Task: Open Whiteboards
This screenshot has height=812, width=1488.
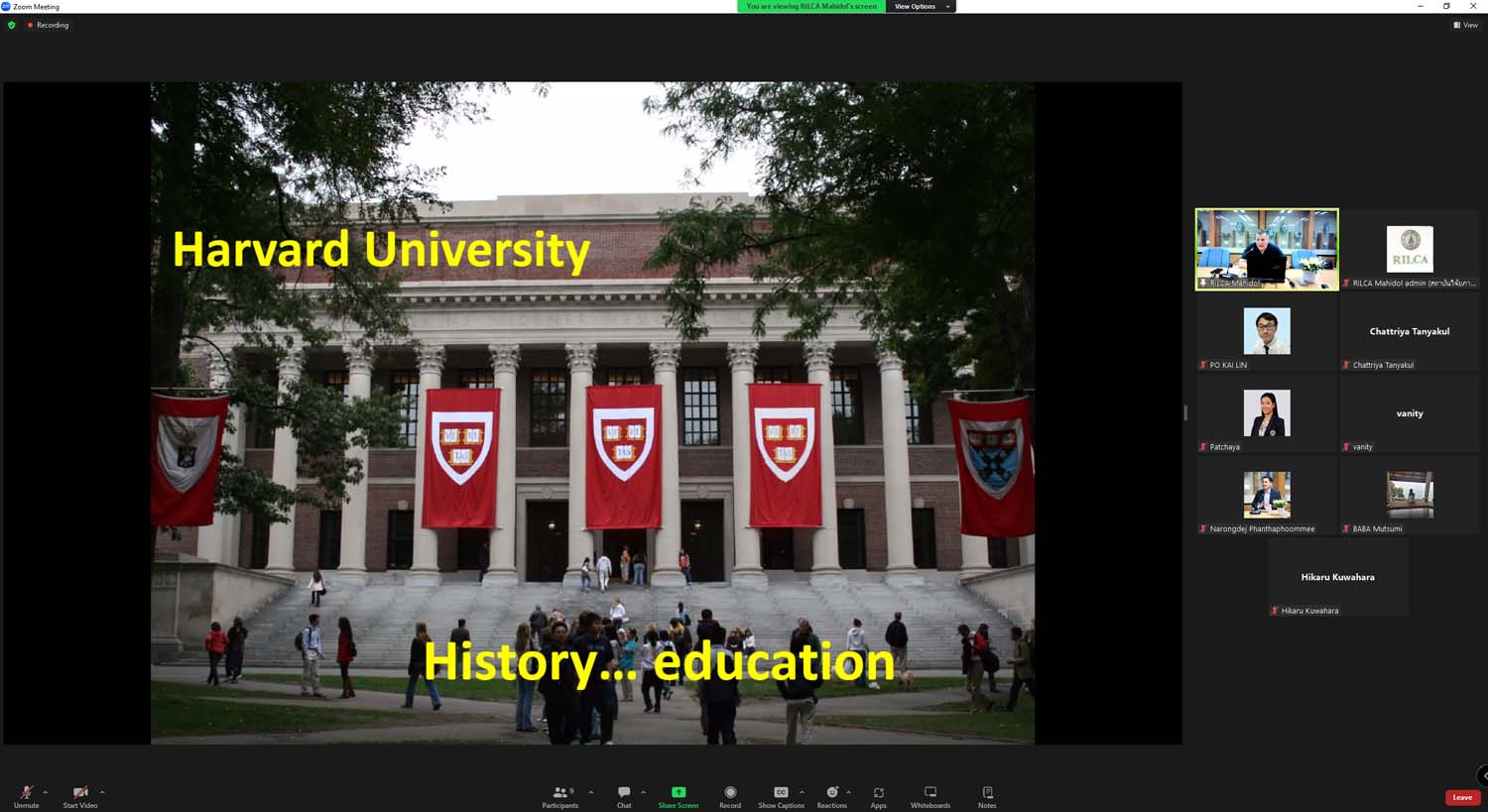Action: tap(930, 796)
